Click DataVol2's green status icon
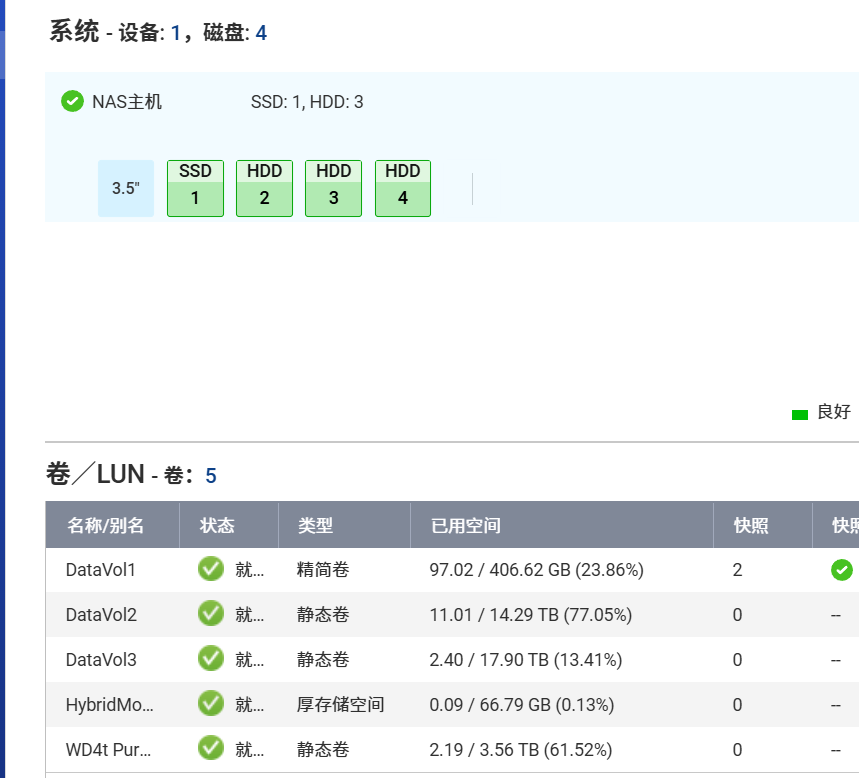Screen dimensions: 859x778 (x=210, y=614)
